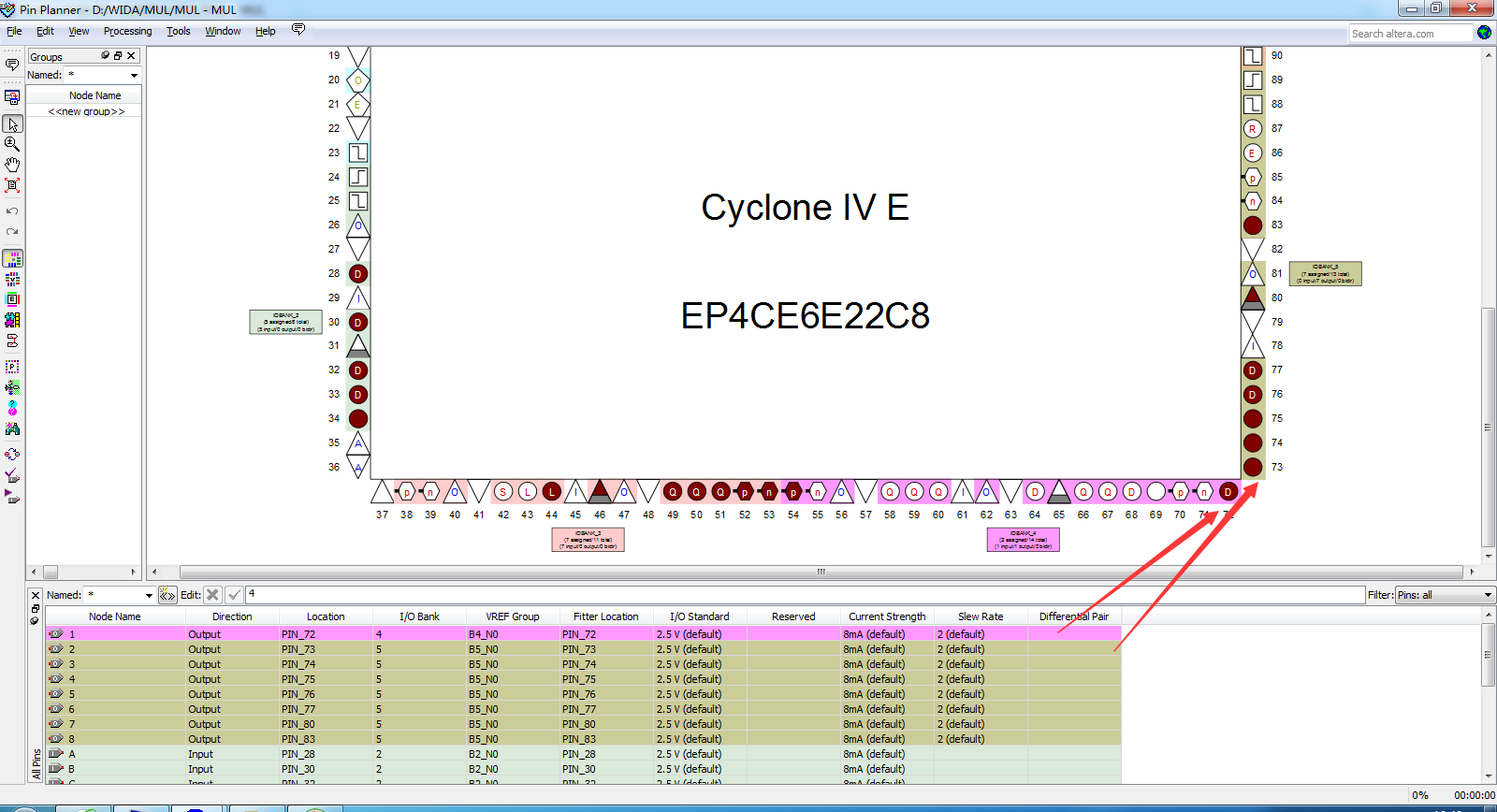Click the chip view horizontal scrollbar
1497x812 pixels.
[821, 572]
